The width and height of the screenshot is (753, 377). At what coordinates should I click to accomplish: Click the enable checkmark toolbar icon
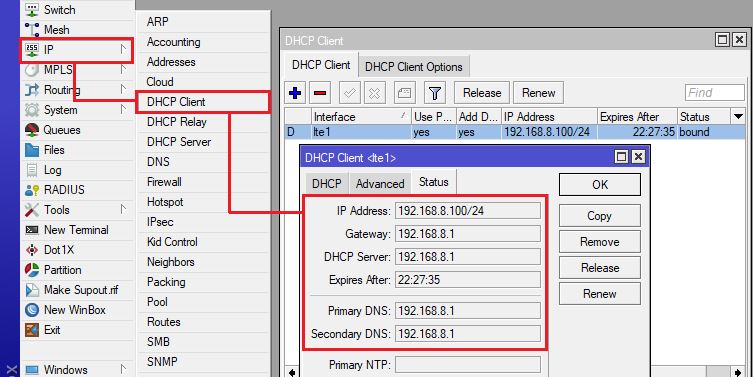[x=350, y=93]
